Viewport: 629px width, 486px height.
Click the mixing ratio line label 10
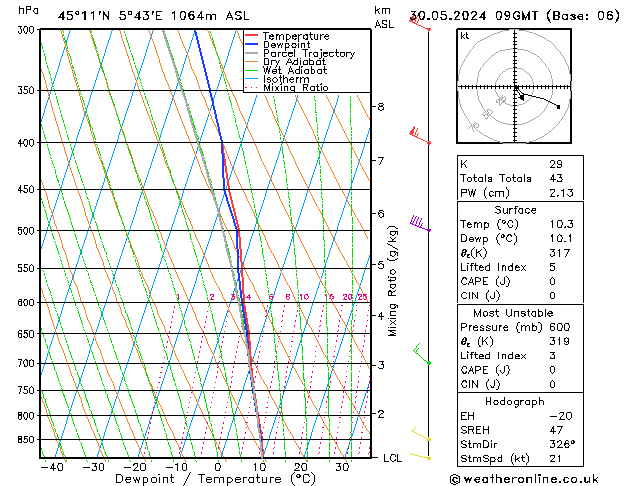click(304, 297)
